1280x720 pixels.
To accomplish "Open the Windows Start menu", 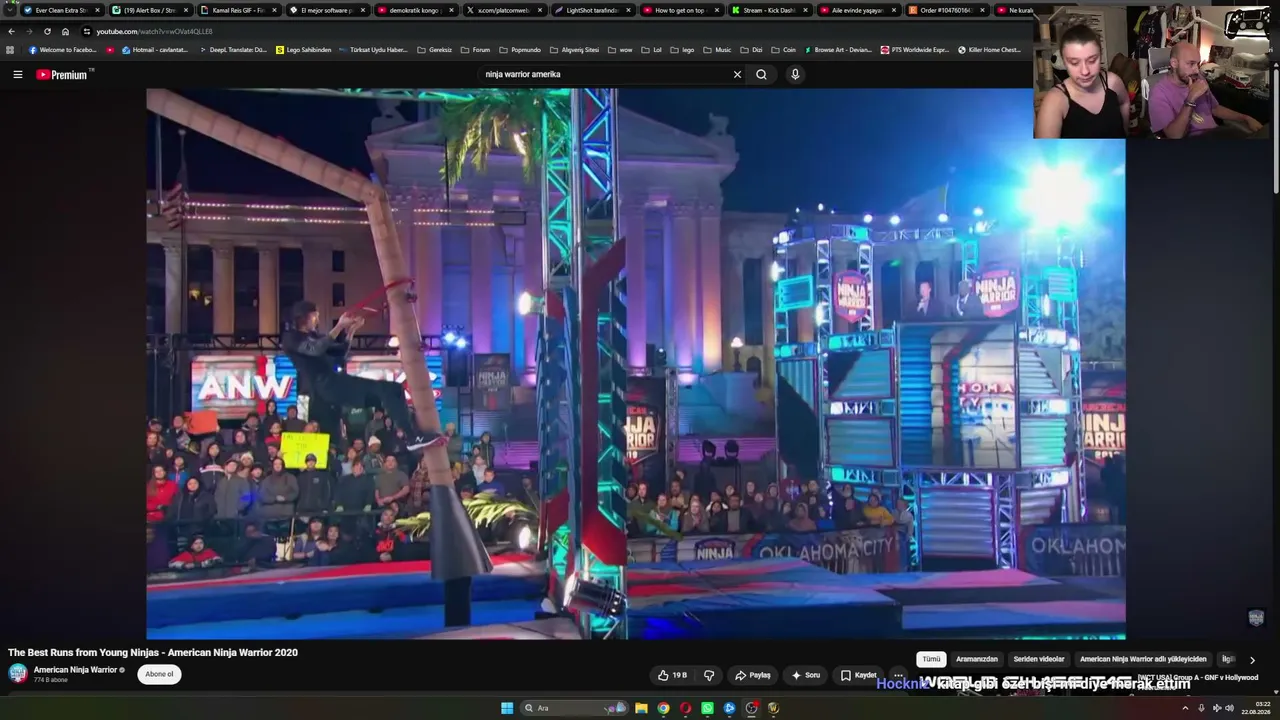I will 507,708.
